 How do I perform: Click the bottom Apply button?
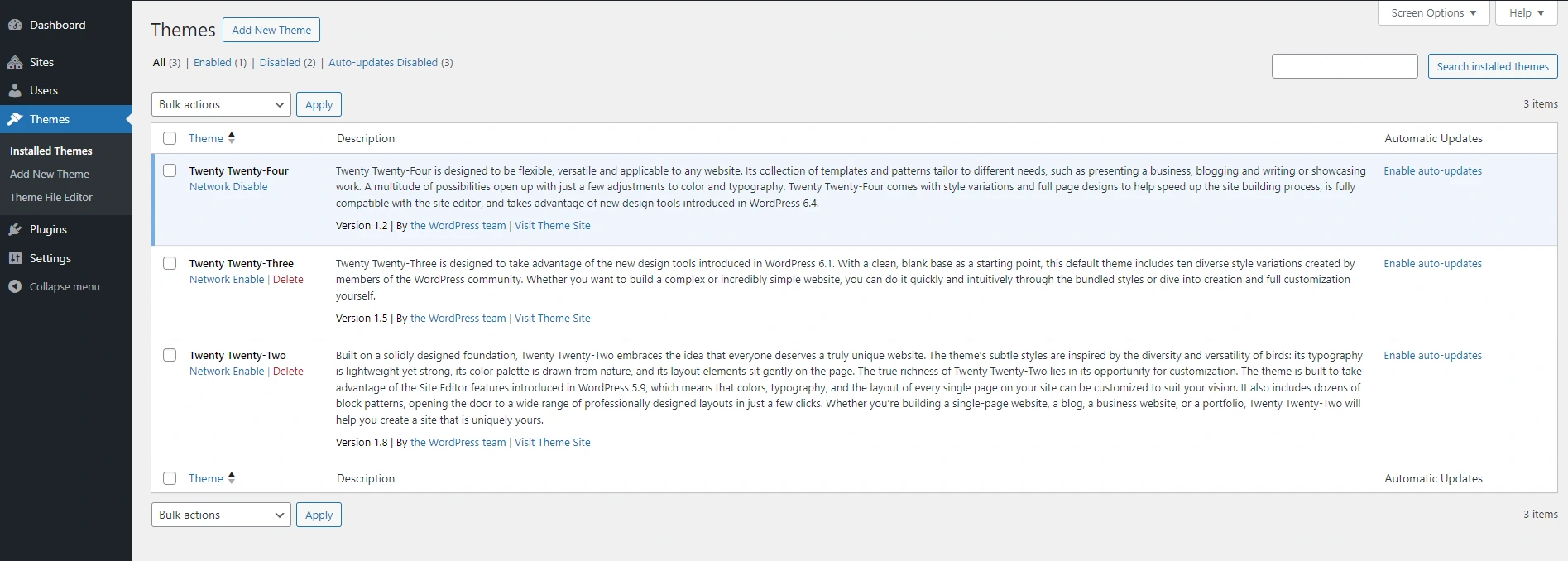[x=319, y=515]
